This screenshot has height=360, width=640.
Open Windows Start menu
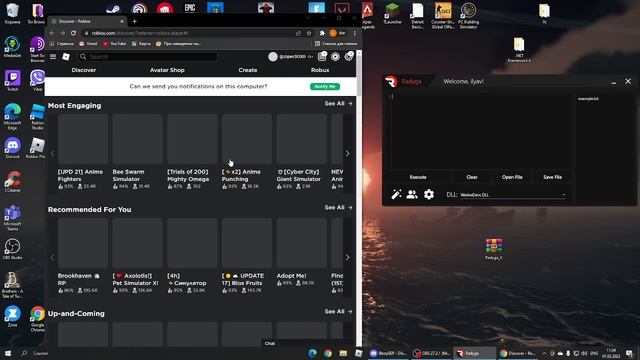tap(8, 353)
